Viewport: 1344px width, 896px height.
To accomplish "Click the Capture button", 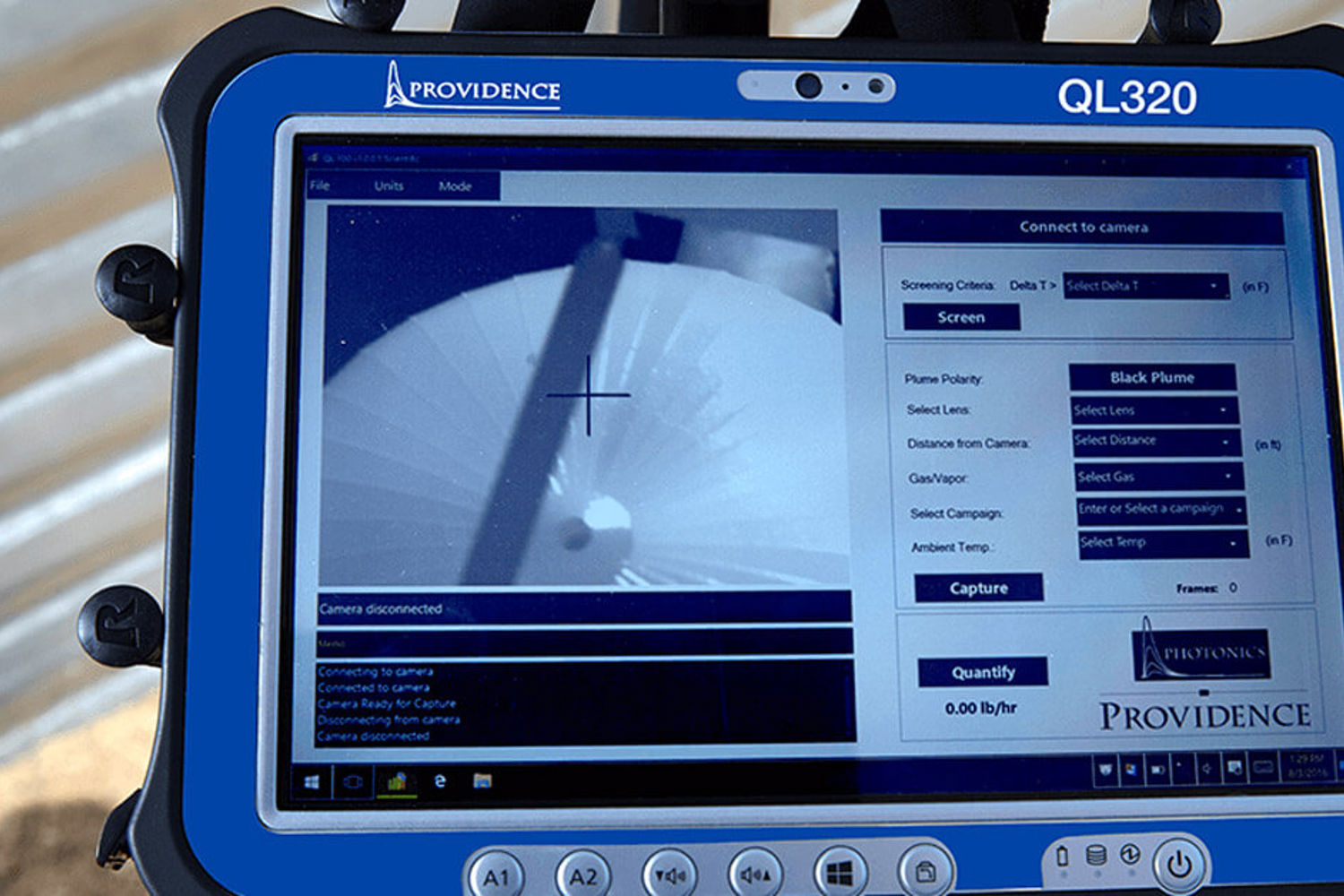I will 978,588.
